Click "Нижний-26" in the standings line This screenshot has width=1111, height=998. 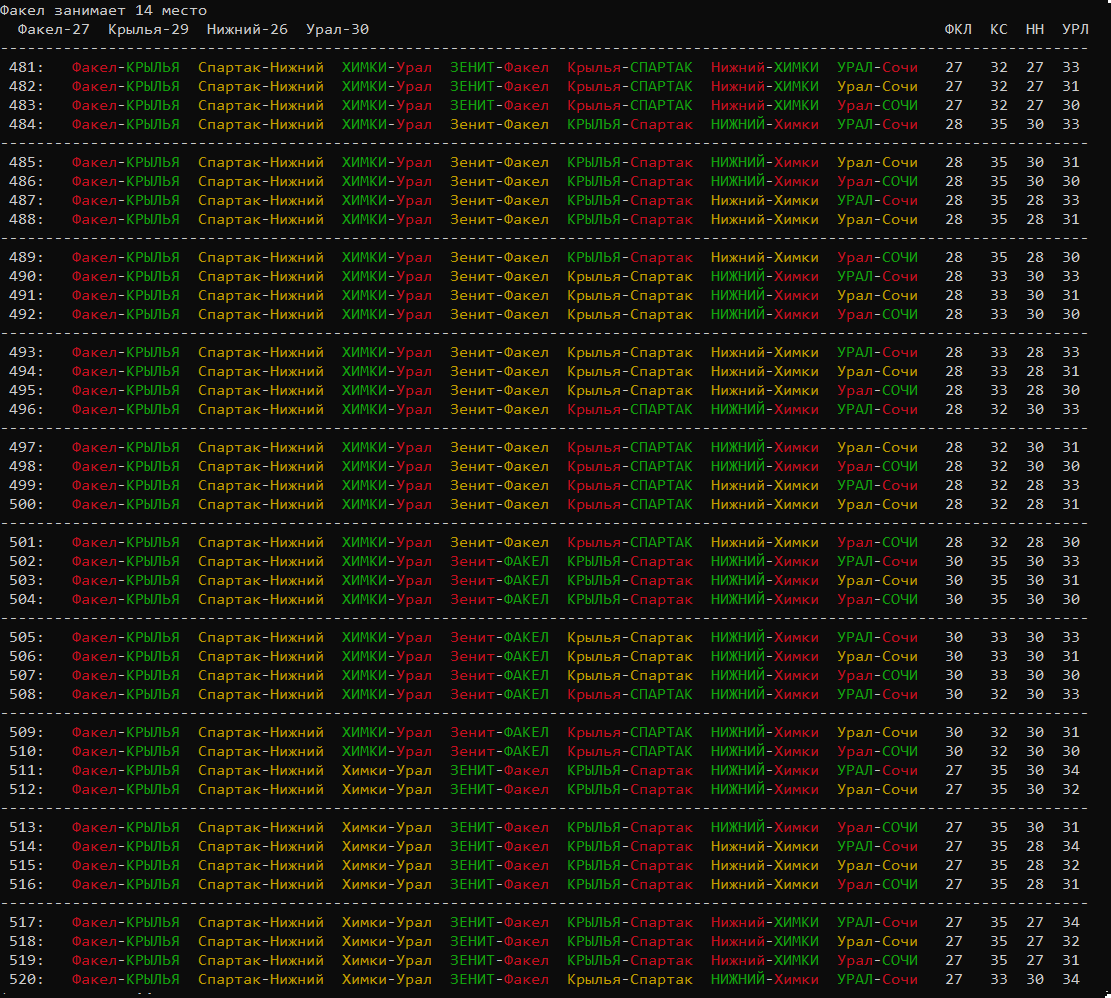coord(247,30)
